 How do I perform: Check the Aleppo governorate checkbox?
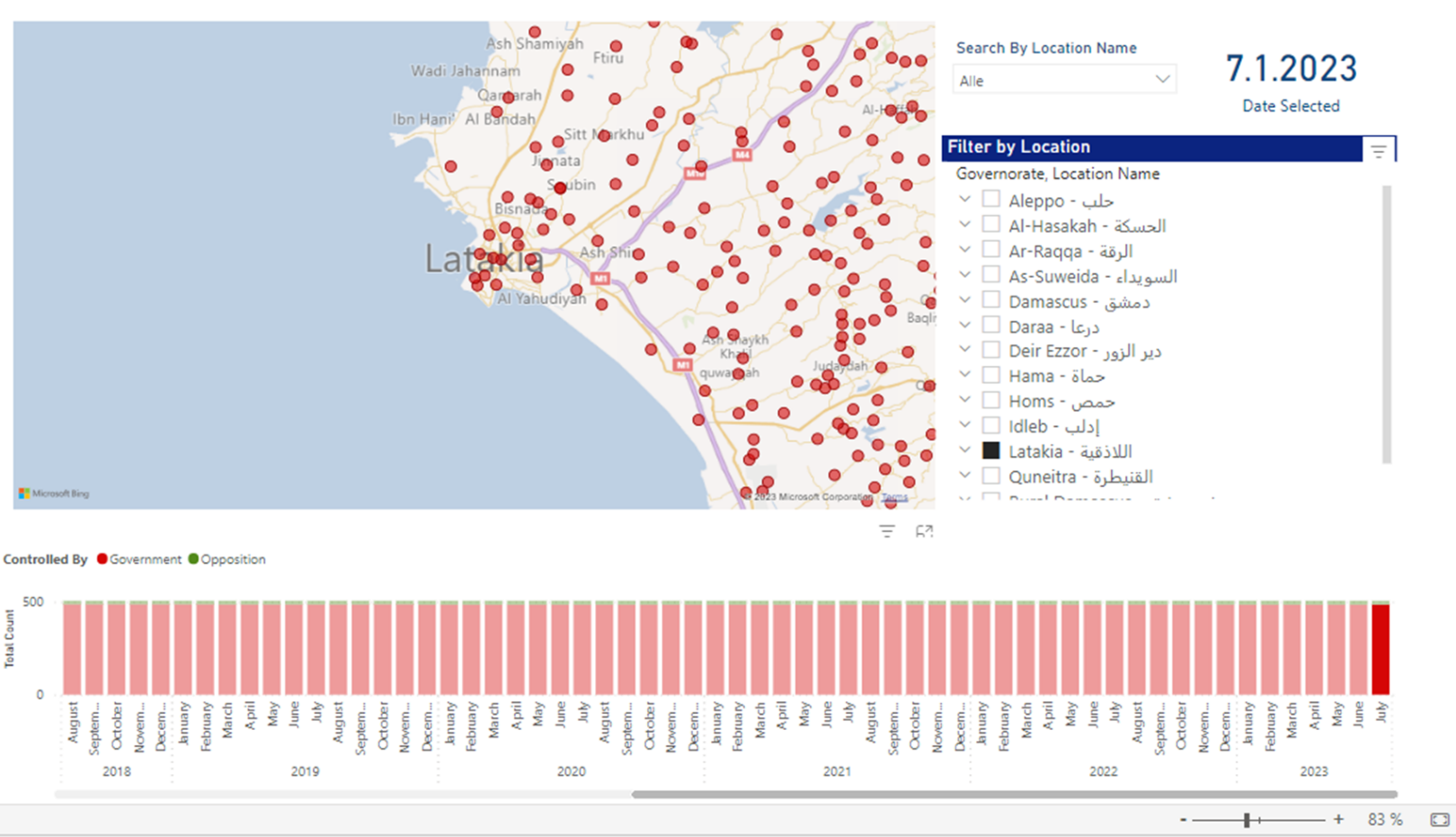(990, 200)
